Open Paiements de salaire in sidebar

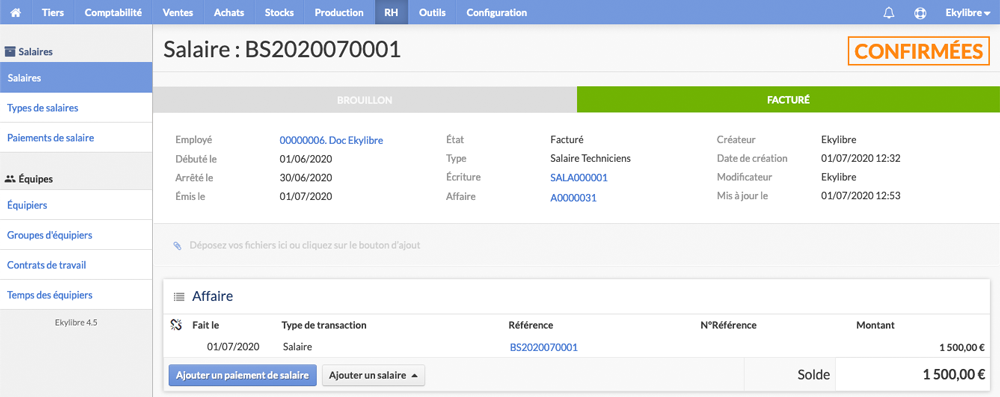[76, 137]
